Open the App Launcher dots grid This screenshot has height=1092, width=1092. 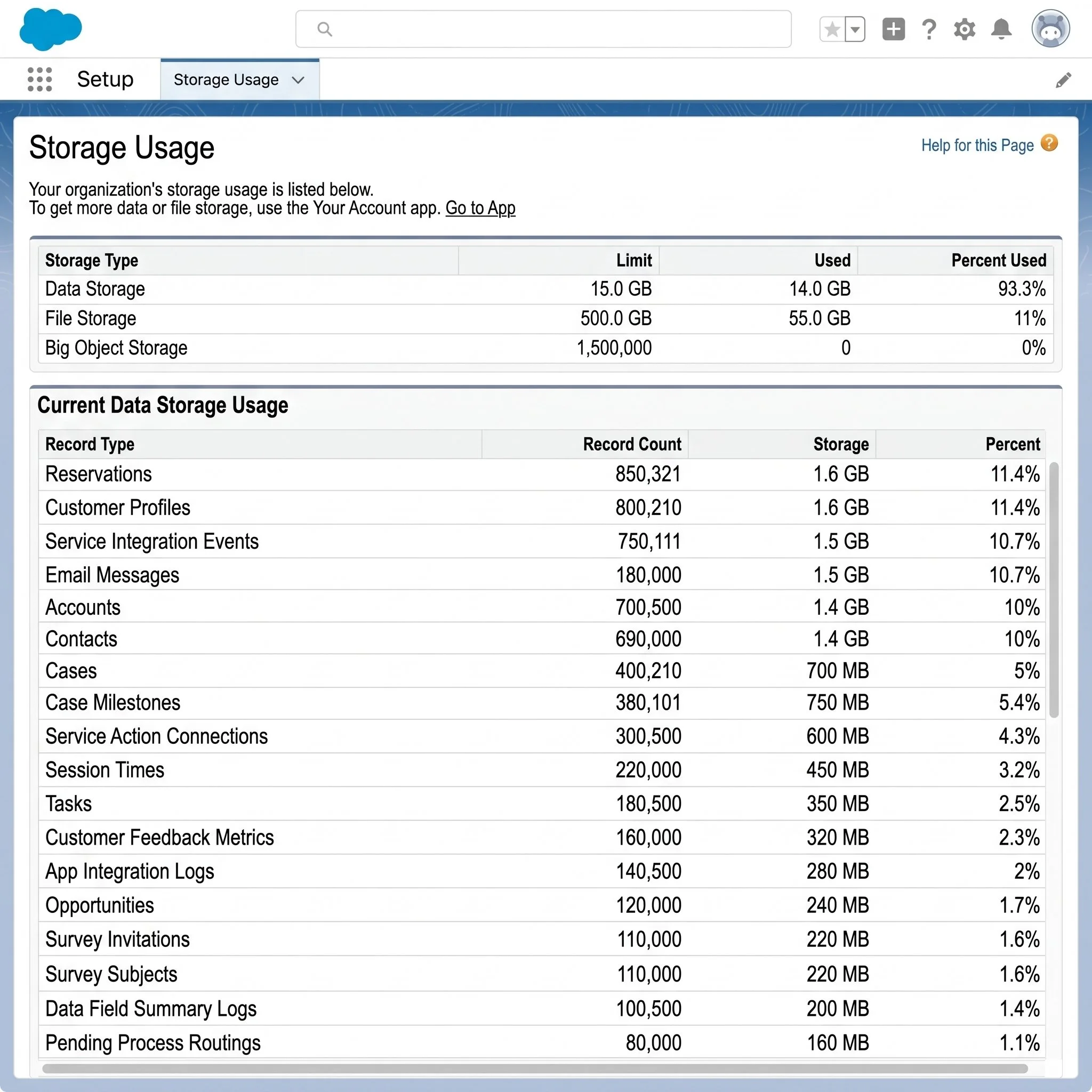pyautogui.click(x=39, y=79)
